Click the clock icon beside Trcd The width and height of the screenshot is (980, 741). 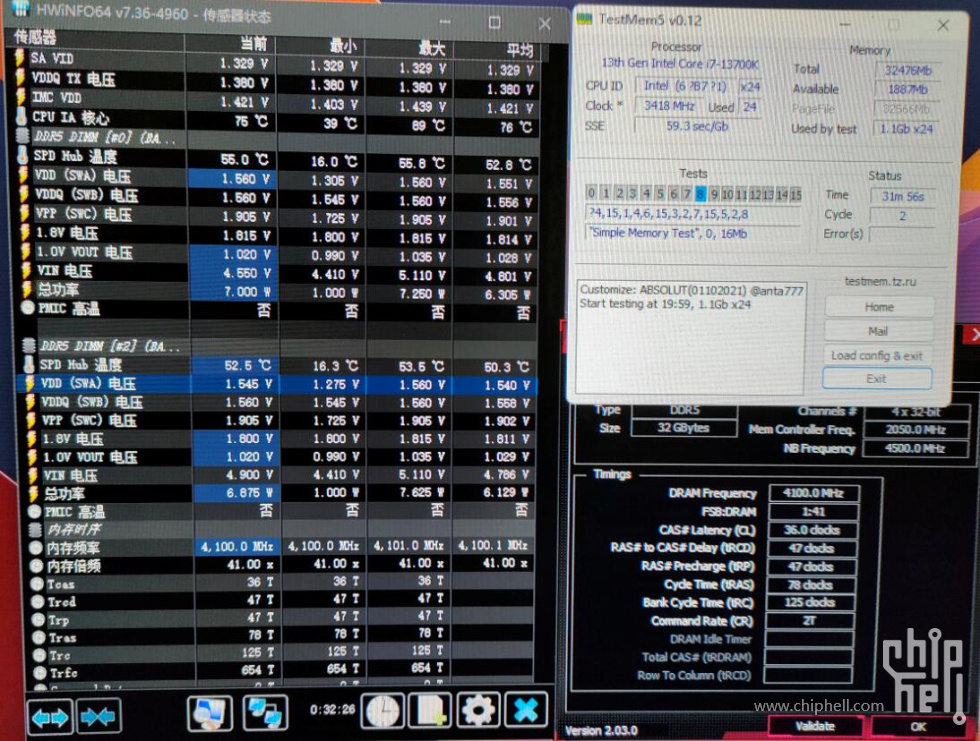coord(38,602)
